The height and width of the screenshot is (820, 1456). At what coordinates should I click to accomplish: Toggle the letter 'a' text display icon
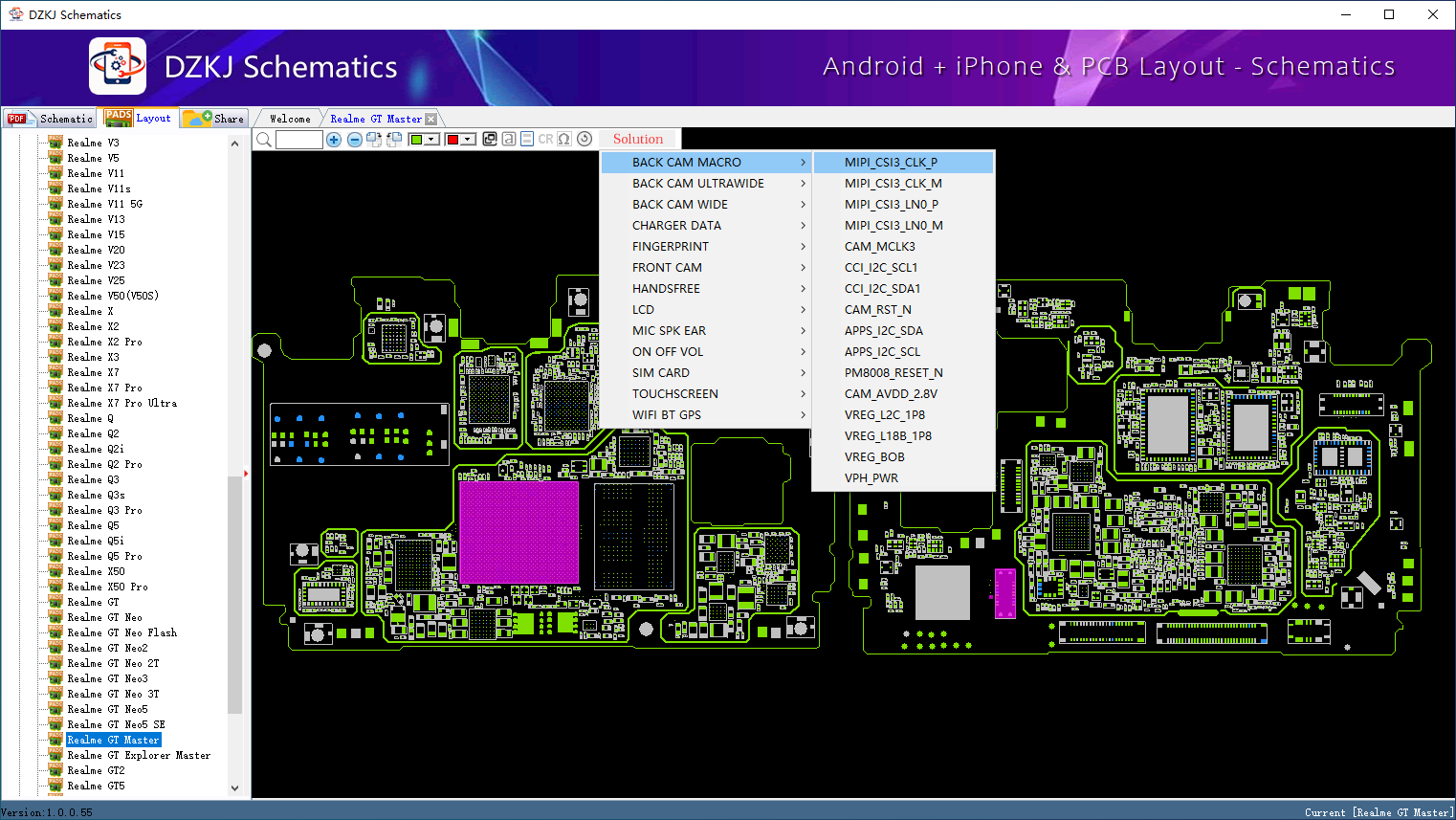(509, 139)
